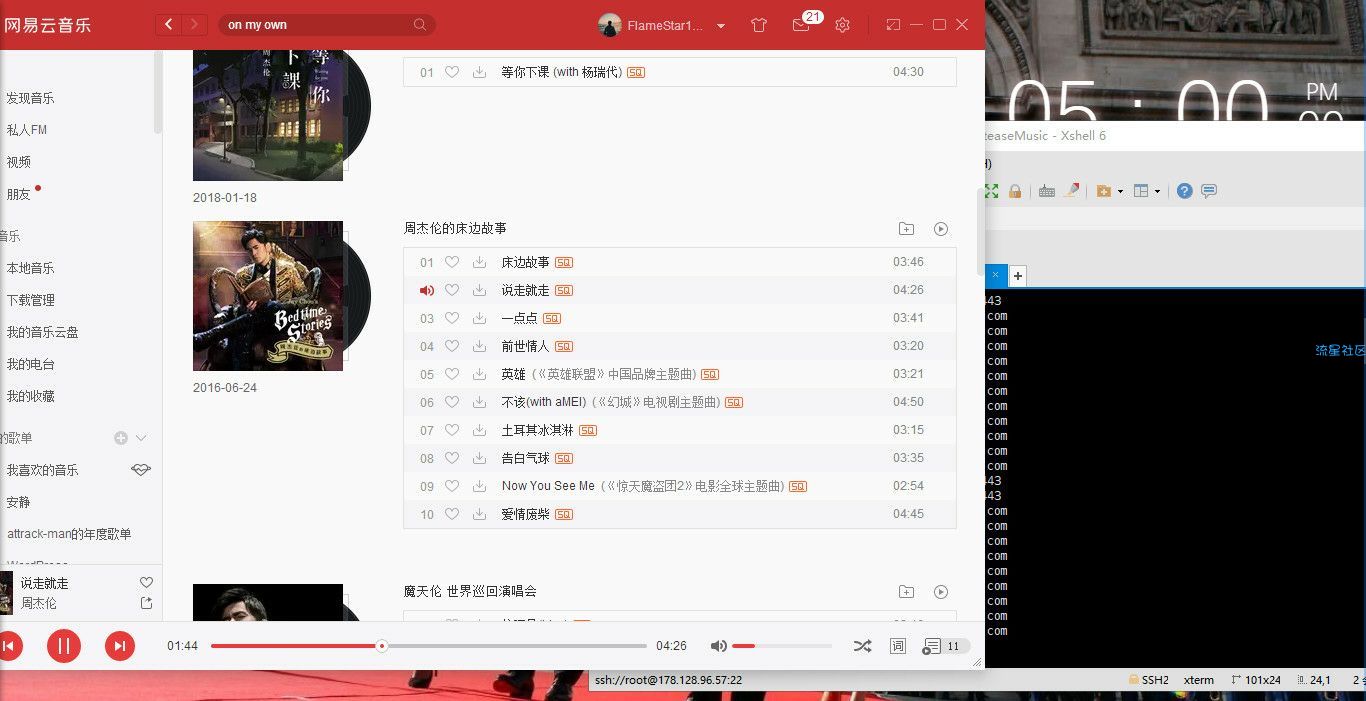Click the track title Now You See Me
The height and width of the screenshot is (701, 1366).
coord(548,486)
